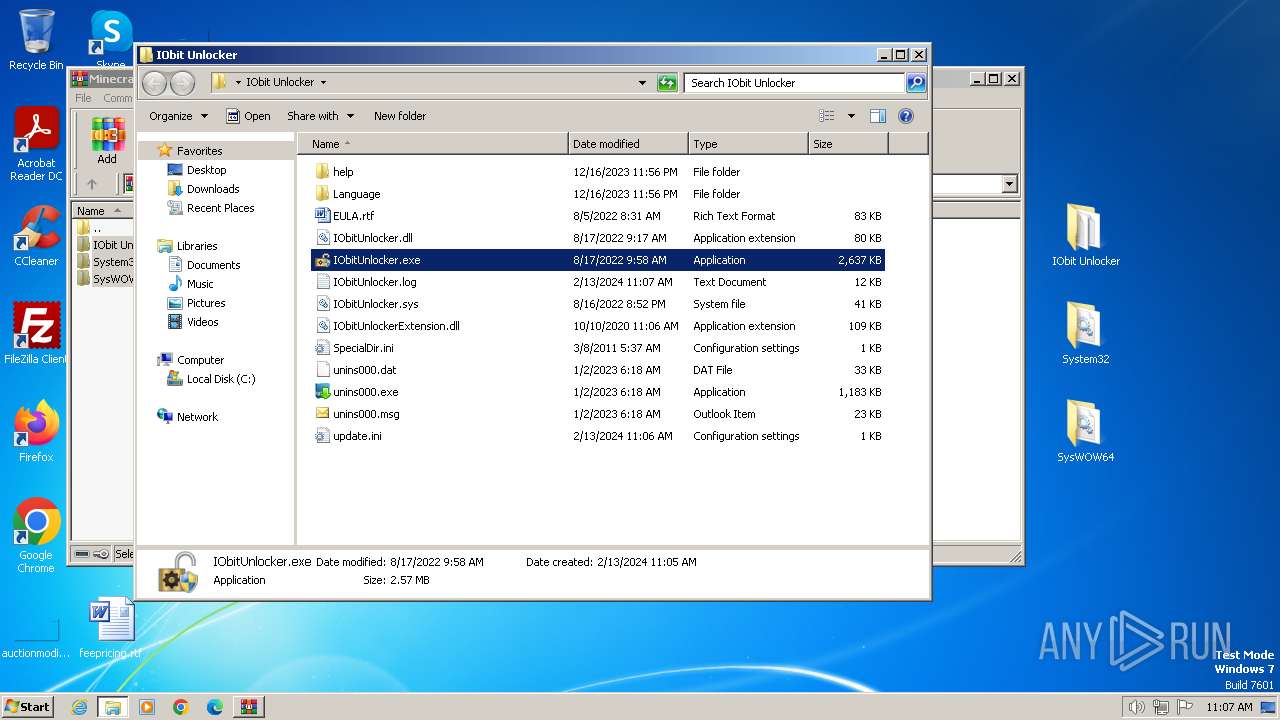Click the Help question mark icon
The width and height of the screenshot is (1280, 720).
click(906, 116)
